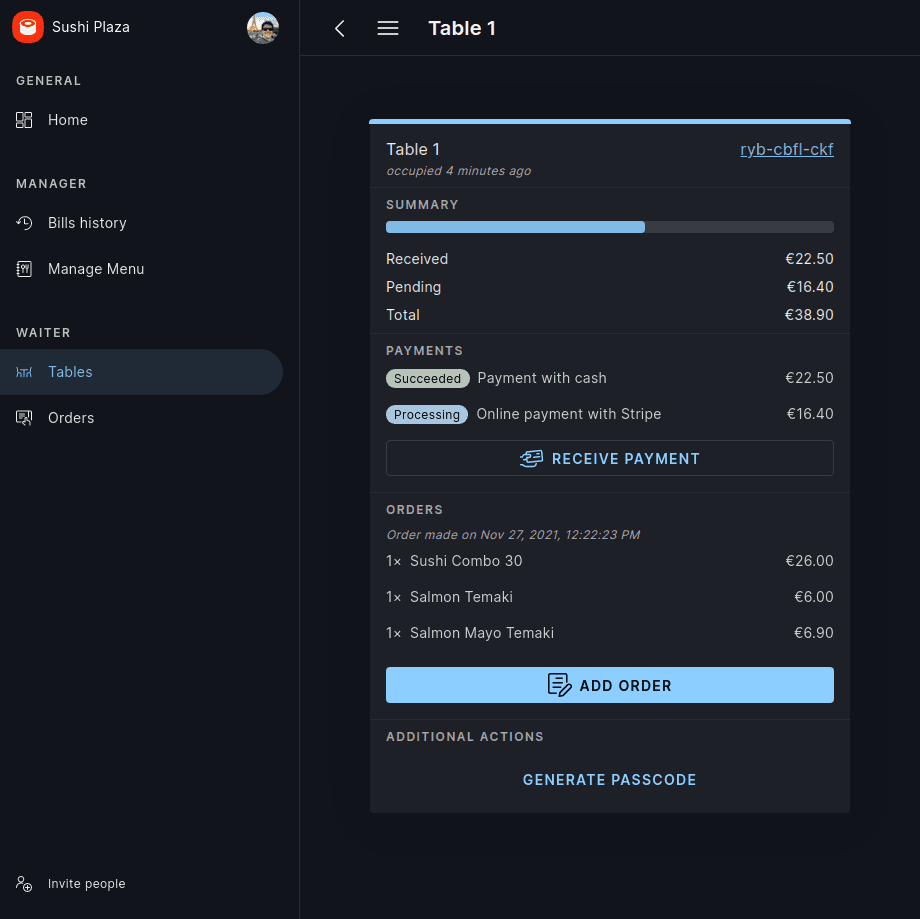Click the Home dashboard icon
The image size is (920, 919).
24,120
